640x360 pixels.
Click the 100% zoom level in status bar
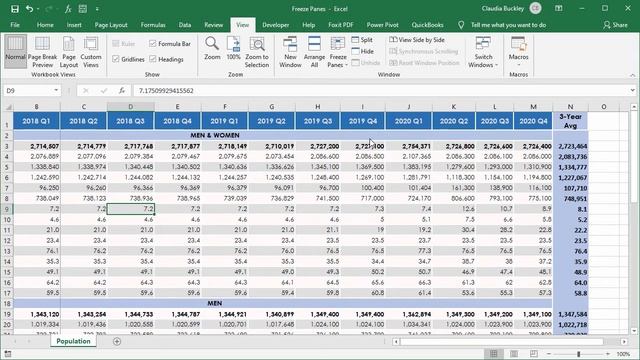623,354
